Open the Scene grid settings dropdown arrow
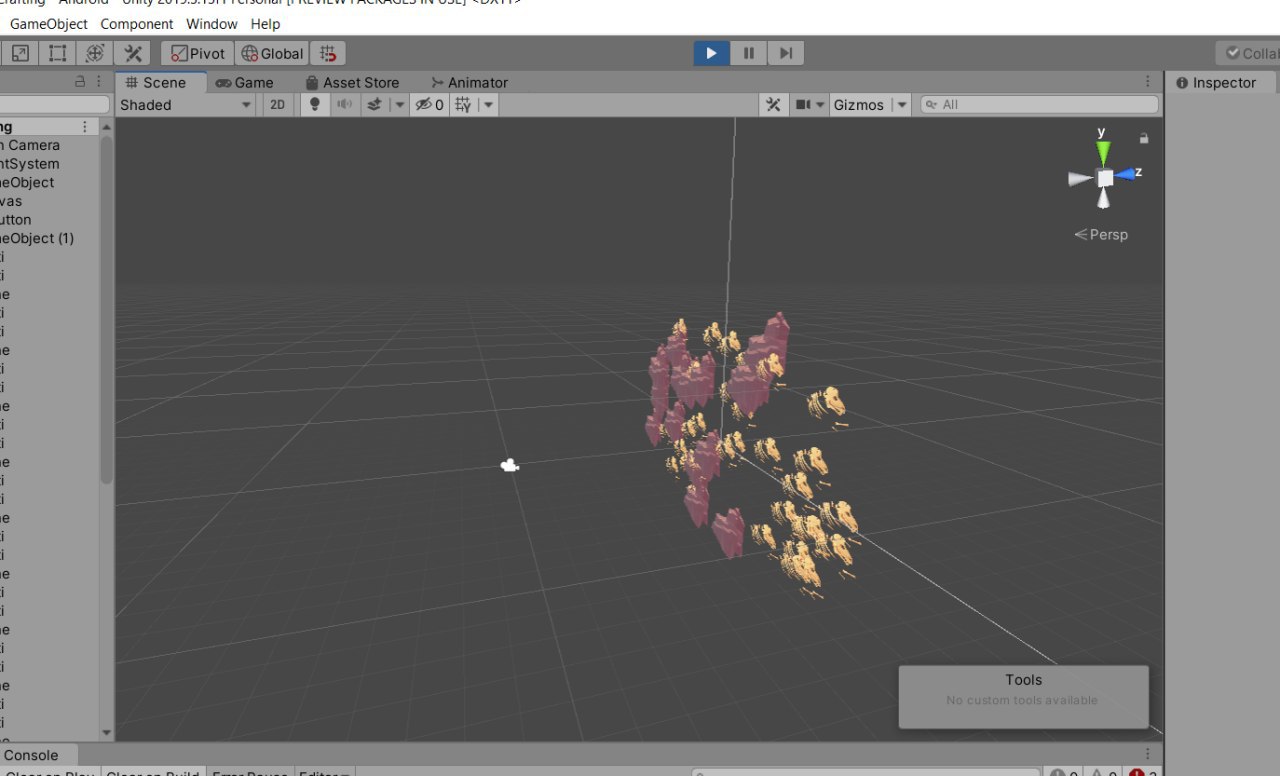1280x776 pixels. [x=488, y=104]
